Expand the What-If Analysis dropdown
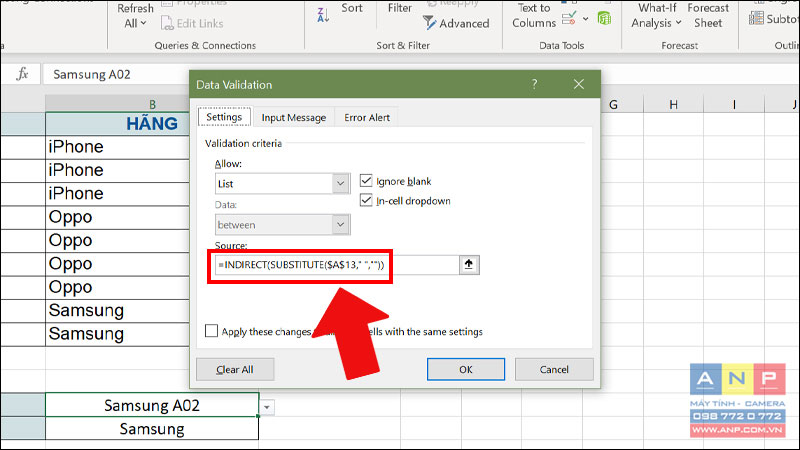Screen dimensions: 800x450 (x=679, y=23)
